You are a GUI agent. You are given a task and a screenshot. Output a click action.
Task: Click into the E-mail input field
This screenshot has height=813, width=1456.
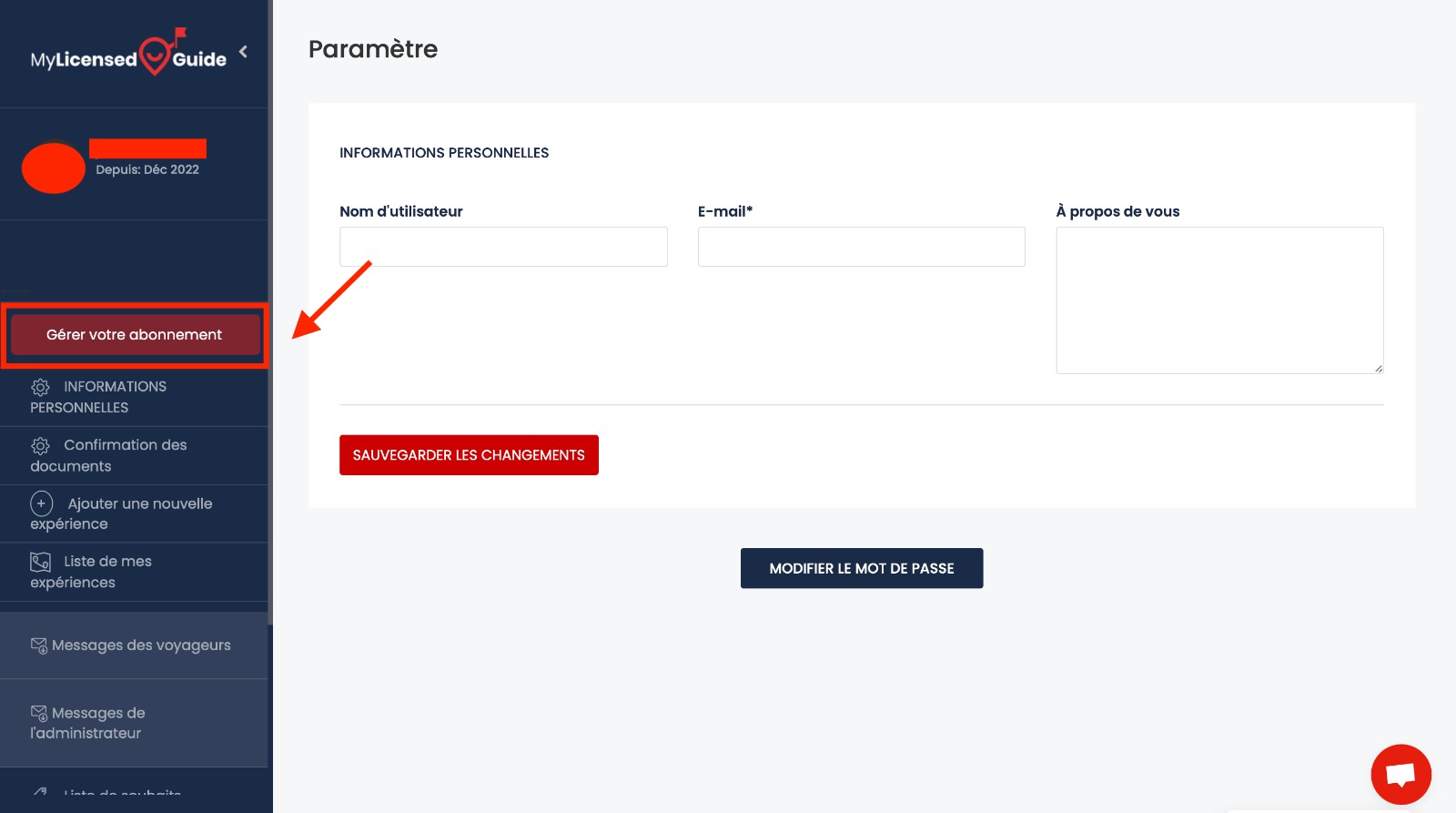tap(861, 247)
